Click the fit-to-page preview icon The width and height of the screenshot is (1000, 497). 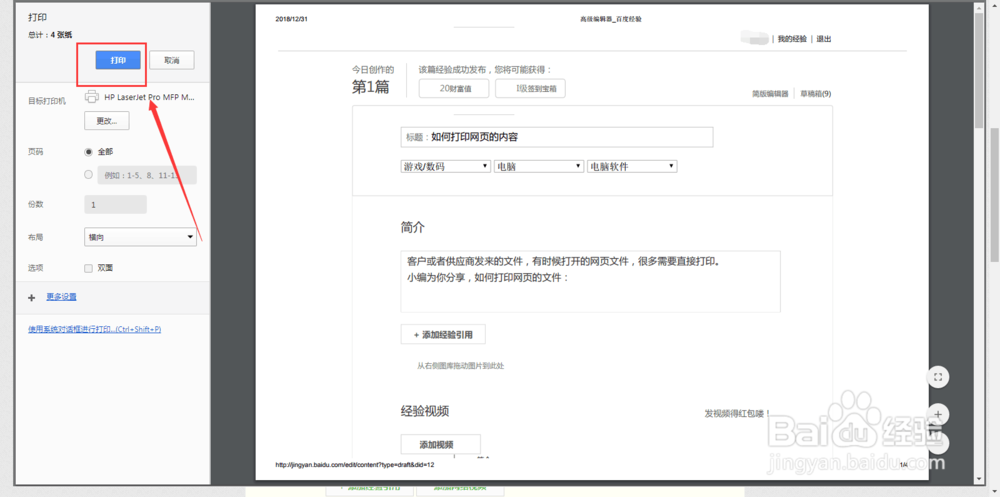(x=938, y=377)
